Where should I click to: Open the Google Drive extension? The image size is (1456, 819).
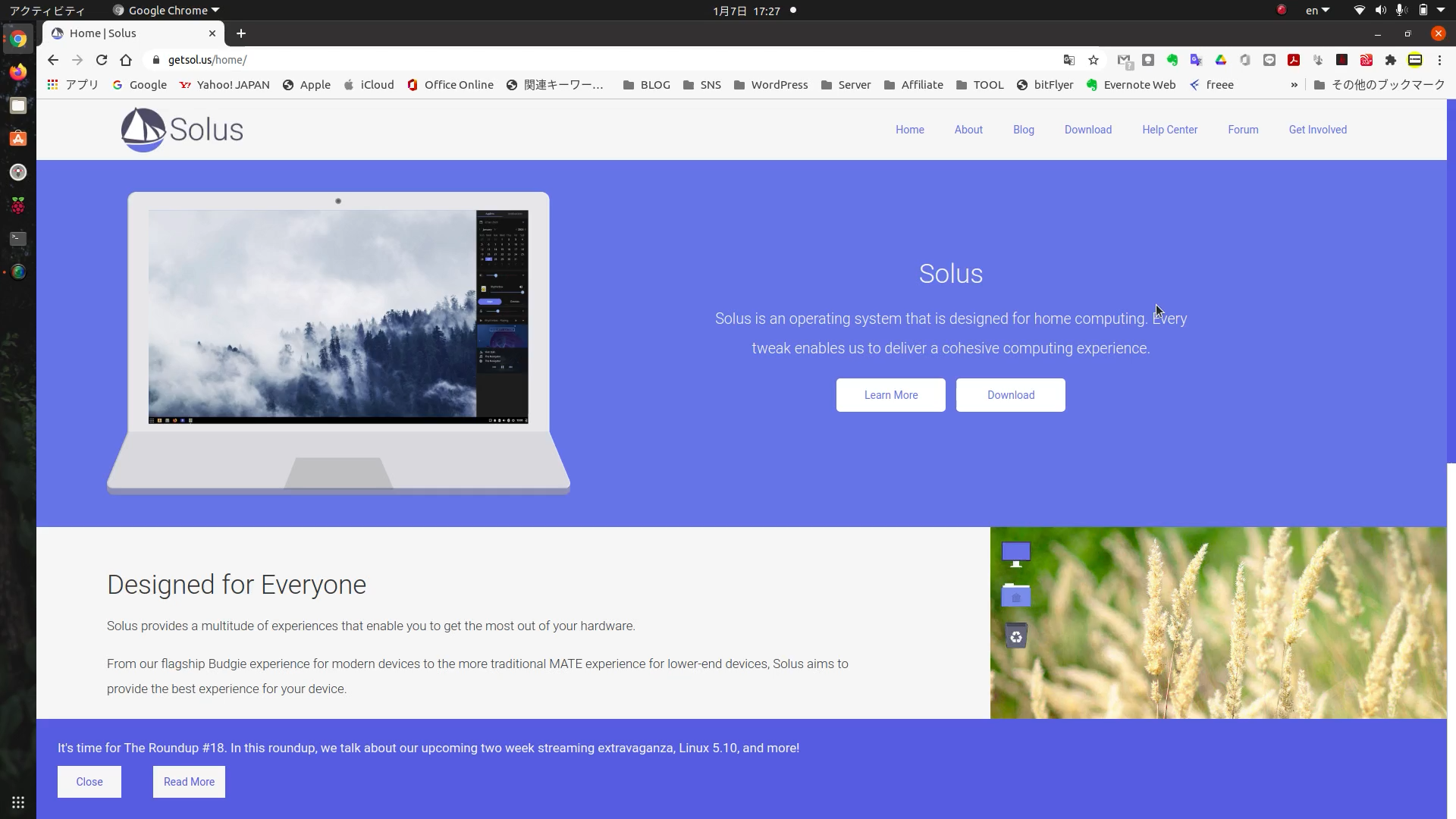pyautogui.click(x=1221, y=60)
